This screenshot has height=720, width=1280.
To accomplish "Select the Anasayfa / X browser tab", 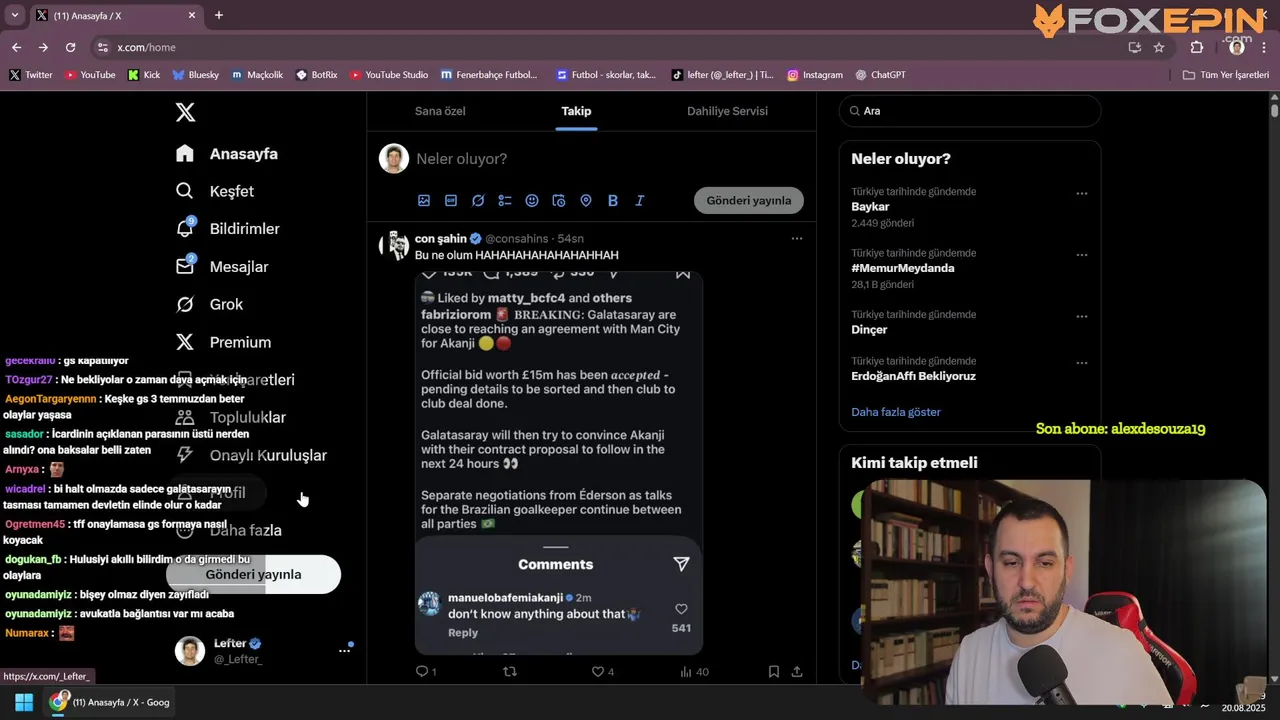I will [x=115, y=15].
